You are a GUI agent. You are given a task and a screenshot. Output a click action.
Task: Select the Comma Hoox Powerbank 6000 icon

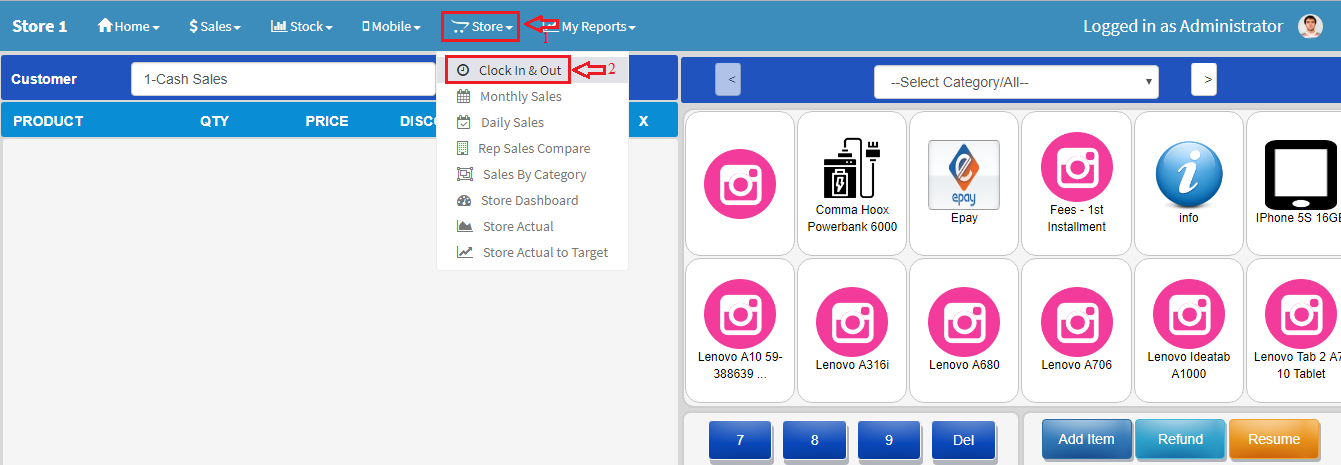(x=851, y=167)
